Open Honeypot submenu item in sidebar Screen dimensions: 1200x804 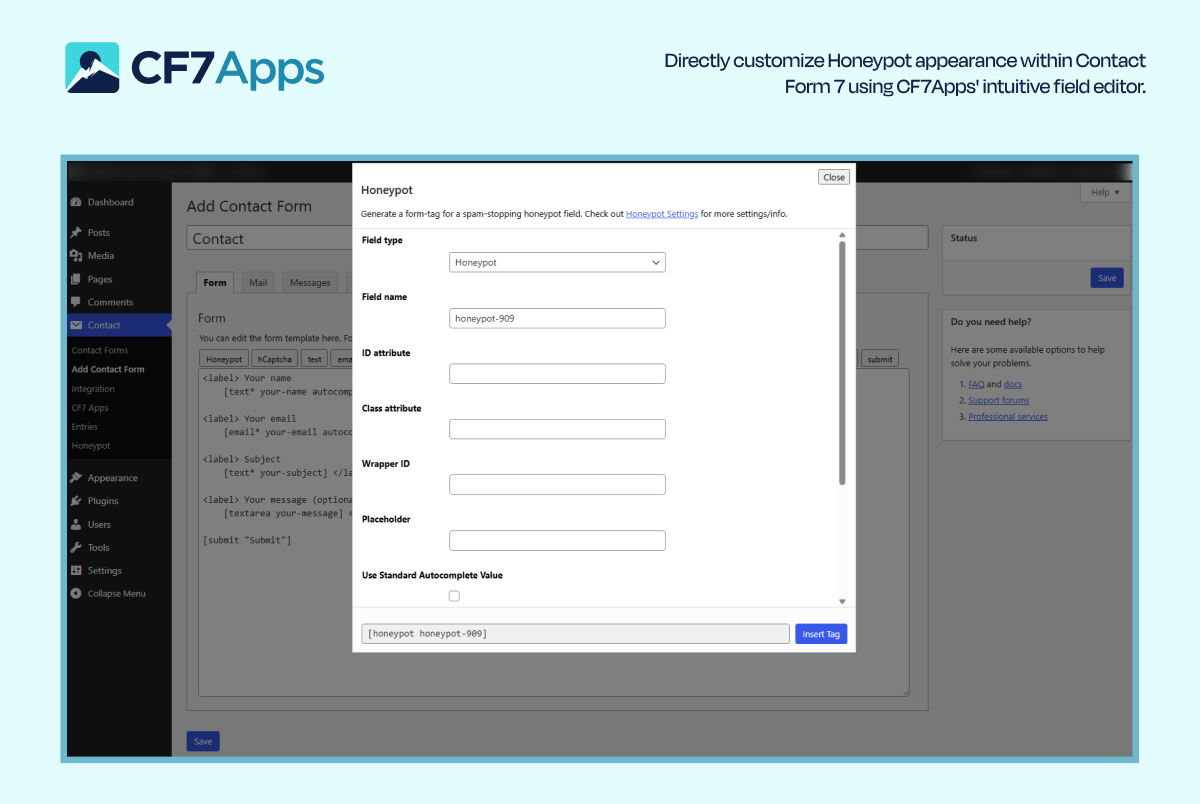click(x=91, y=445)
